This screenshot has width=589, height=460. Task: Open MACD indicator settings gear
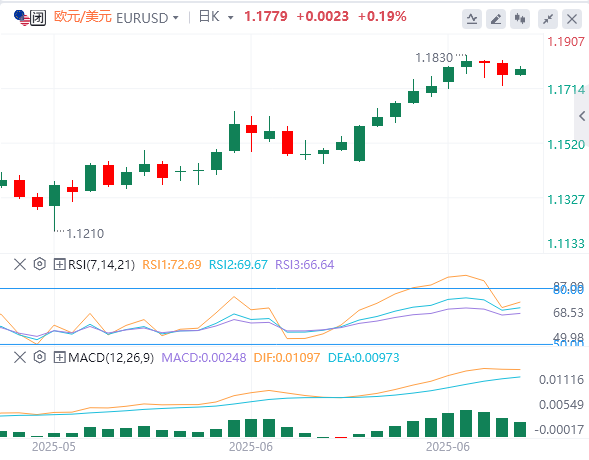(x=39, y=357)
